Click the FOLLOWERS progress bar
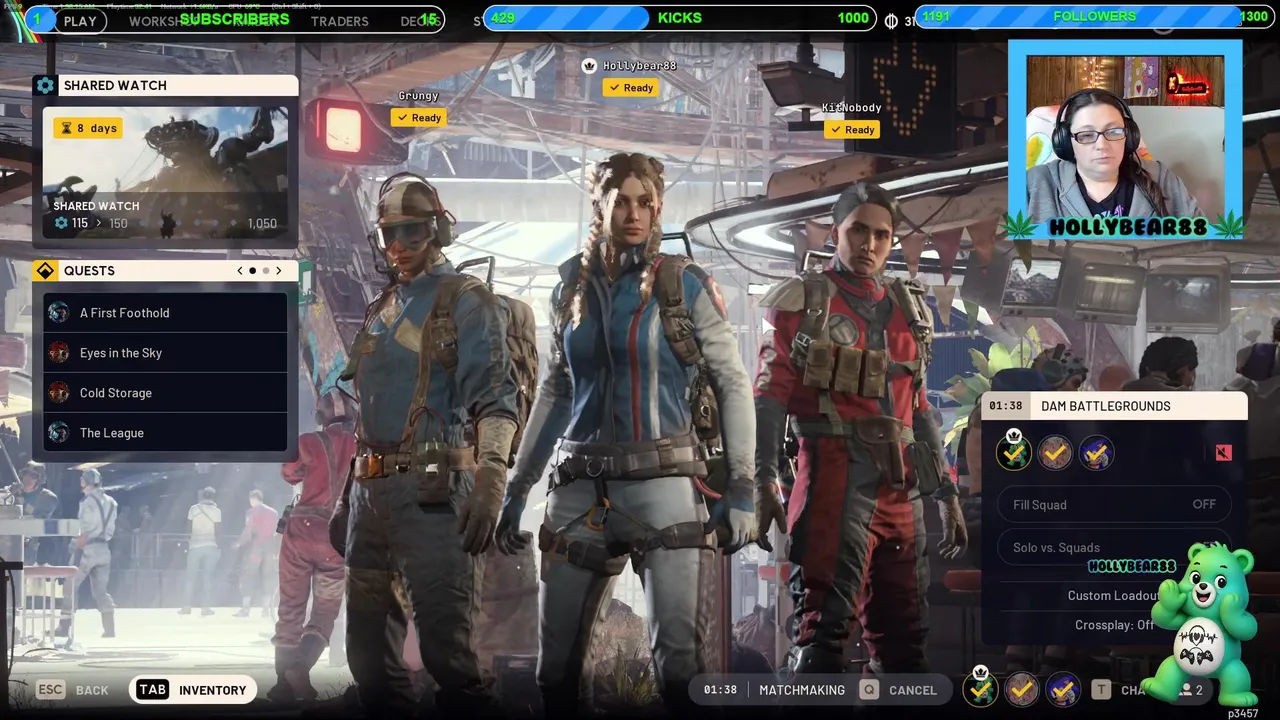Image resolution: width=1280 pixels, height=720 pixels. pyautogui.click(x=1095, y=17)
